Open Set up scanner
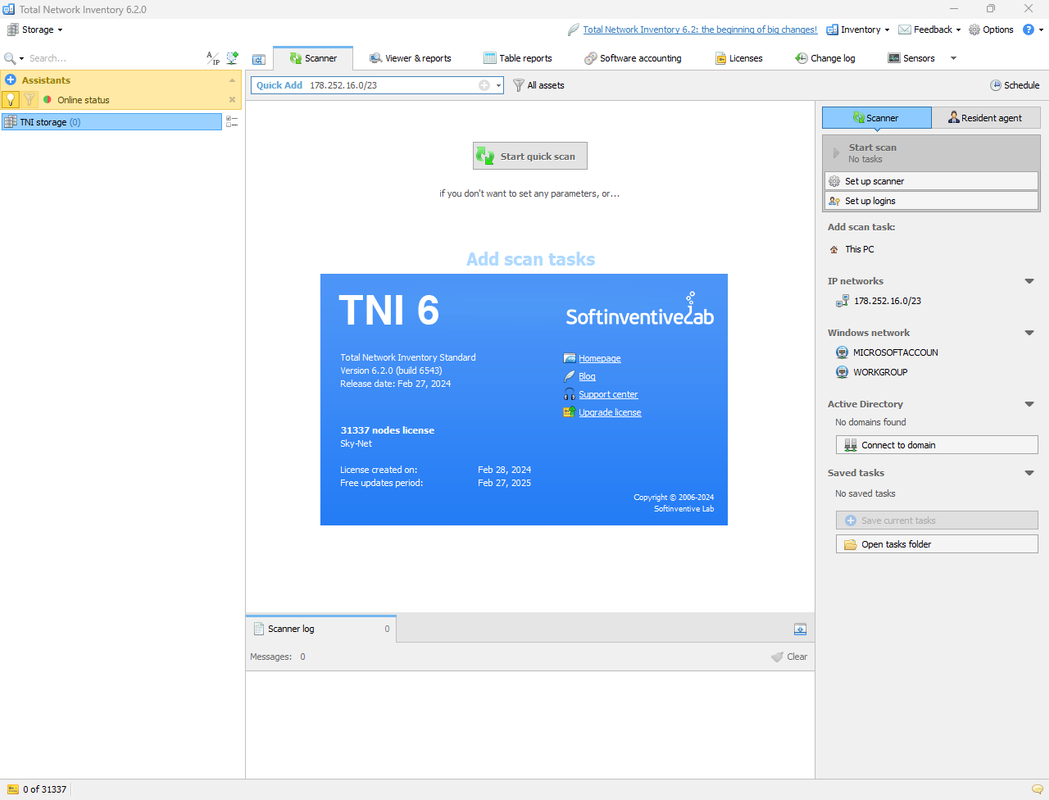The image size is (1049, 800). coord(931,181)
